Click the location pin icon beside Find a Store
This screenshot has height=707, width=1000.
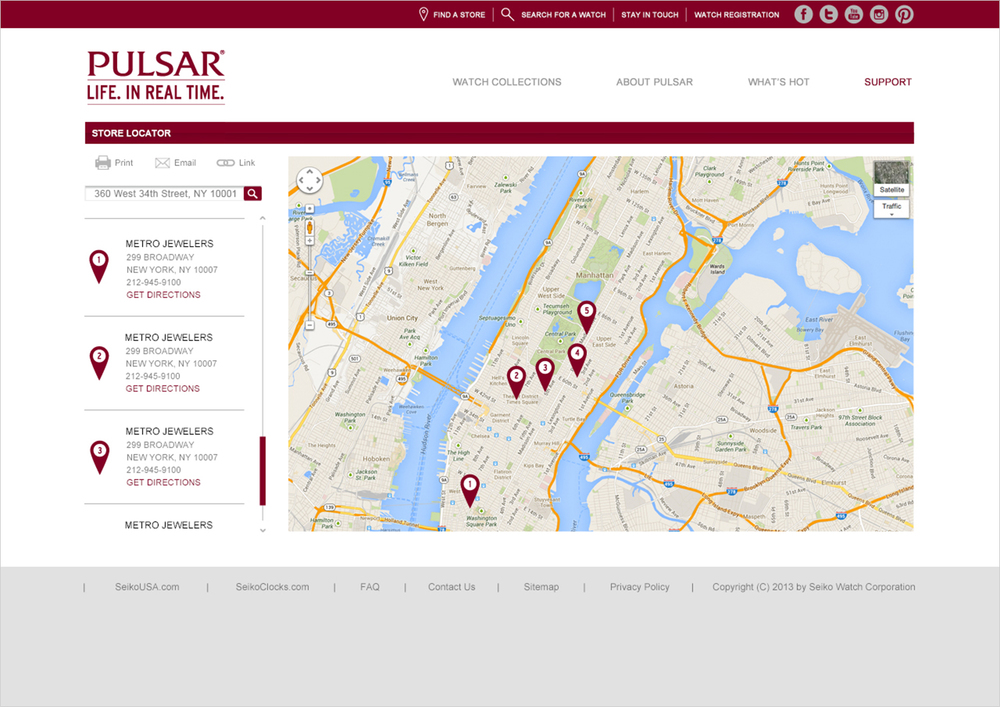pos(423,14)
